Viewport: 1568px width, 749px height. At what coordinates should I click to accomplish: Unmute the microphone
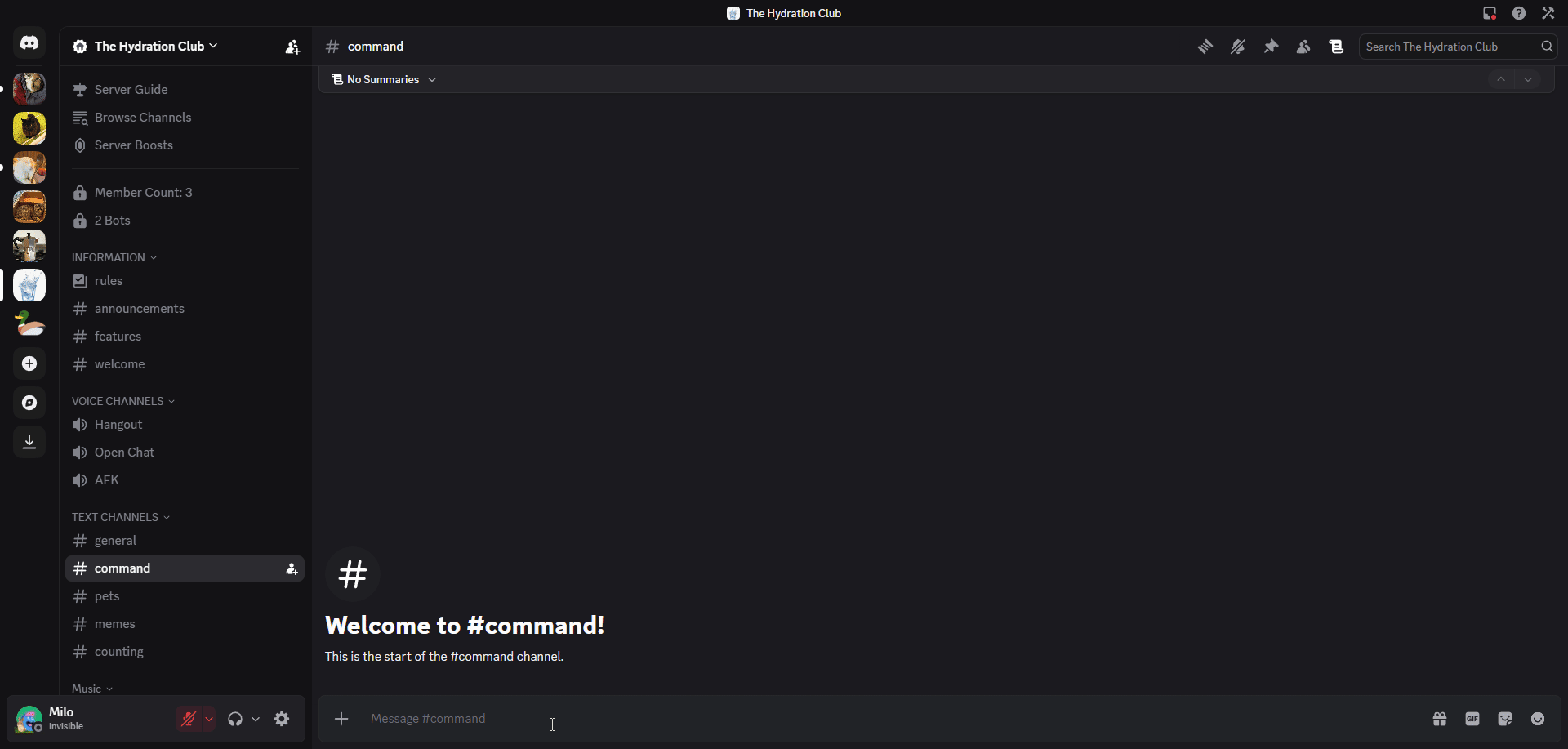pos(188,719)
